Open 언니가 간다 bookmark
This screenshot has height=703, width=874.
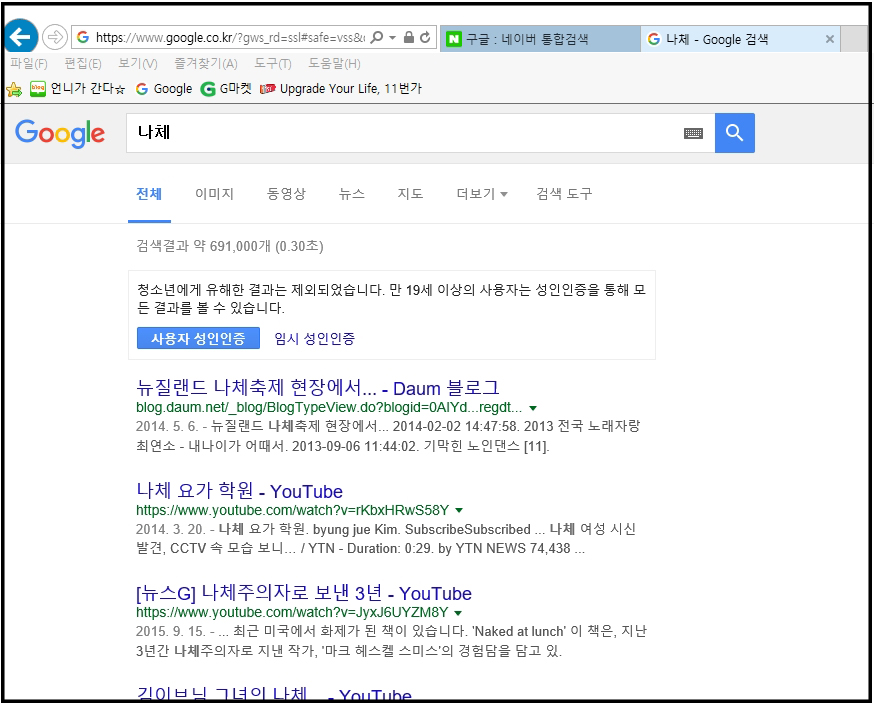click(77, 89)
